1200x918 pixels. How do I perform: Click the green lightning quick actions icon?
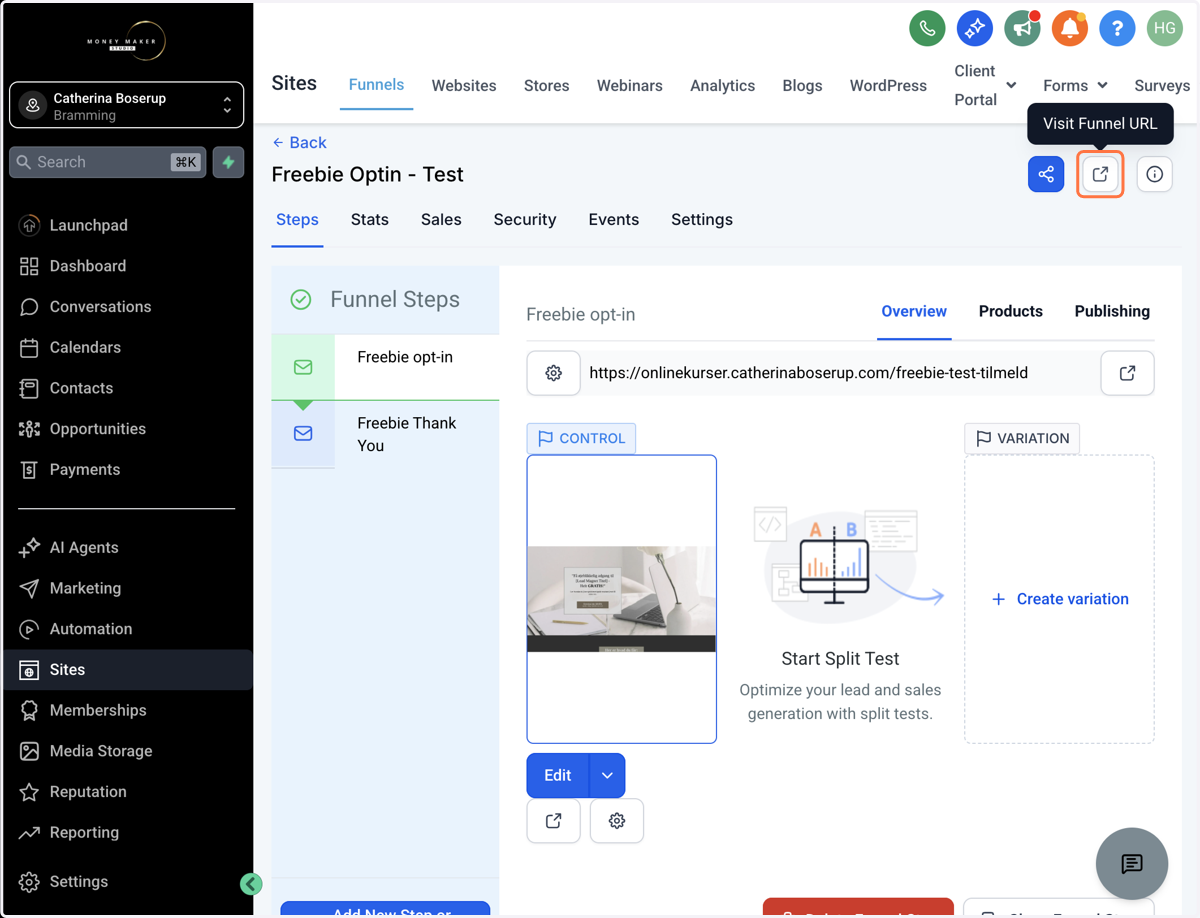tap(229, 162)
